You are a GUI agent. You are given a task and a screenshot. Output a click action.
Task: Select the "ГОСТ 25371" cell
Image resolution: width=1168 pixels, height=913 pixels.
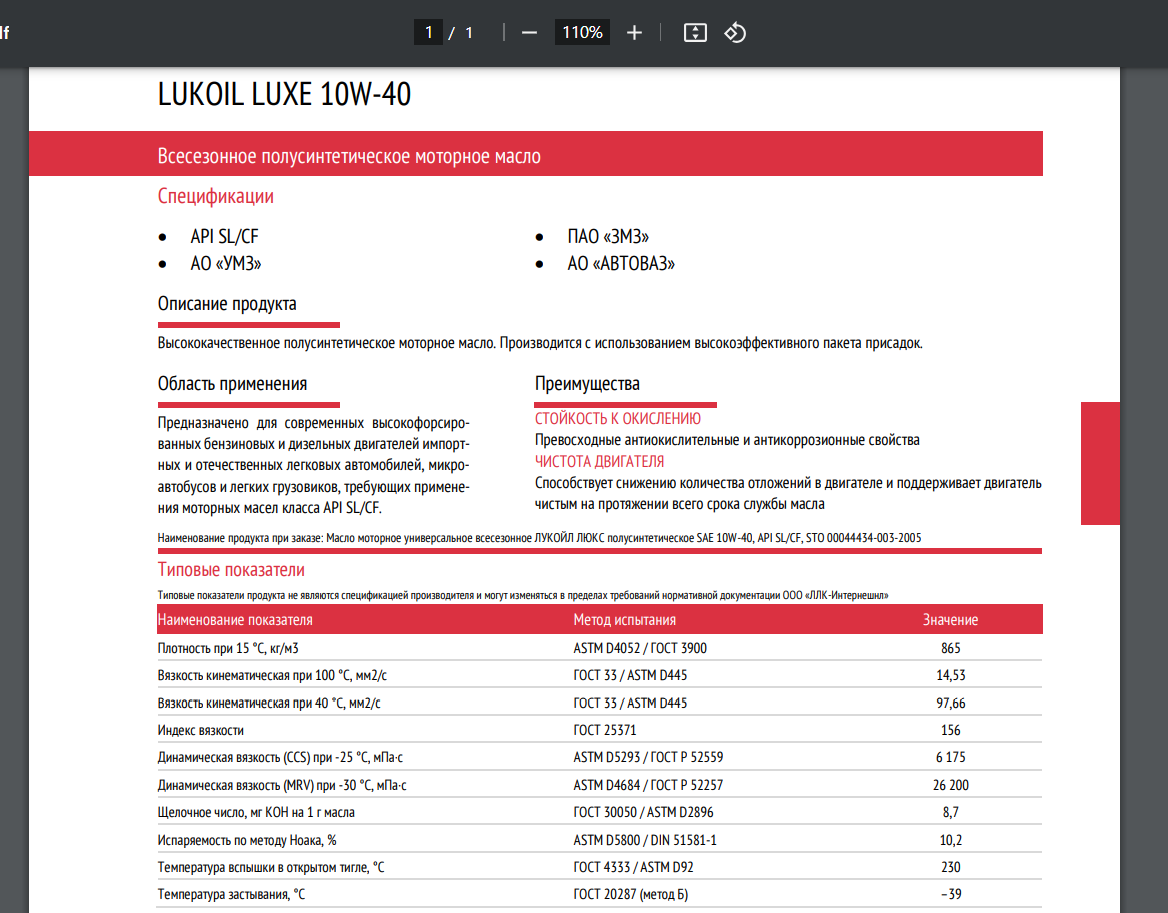605,731
